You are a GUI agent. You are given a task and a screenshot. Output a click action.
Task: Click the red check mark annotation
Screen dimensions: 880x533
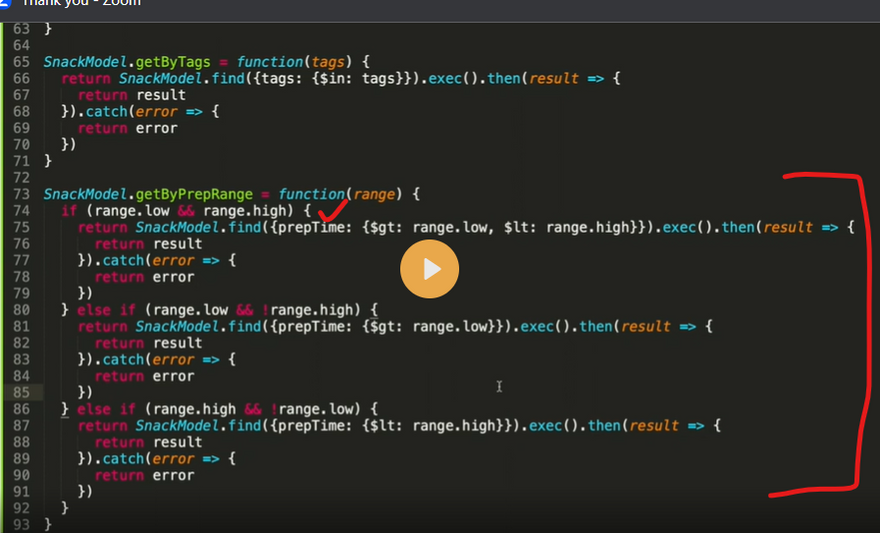pyautogui.click(x=331, y=210)
